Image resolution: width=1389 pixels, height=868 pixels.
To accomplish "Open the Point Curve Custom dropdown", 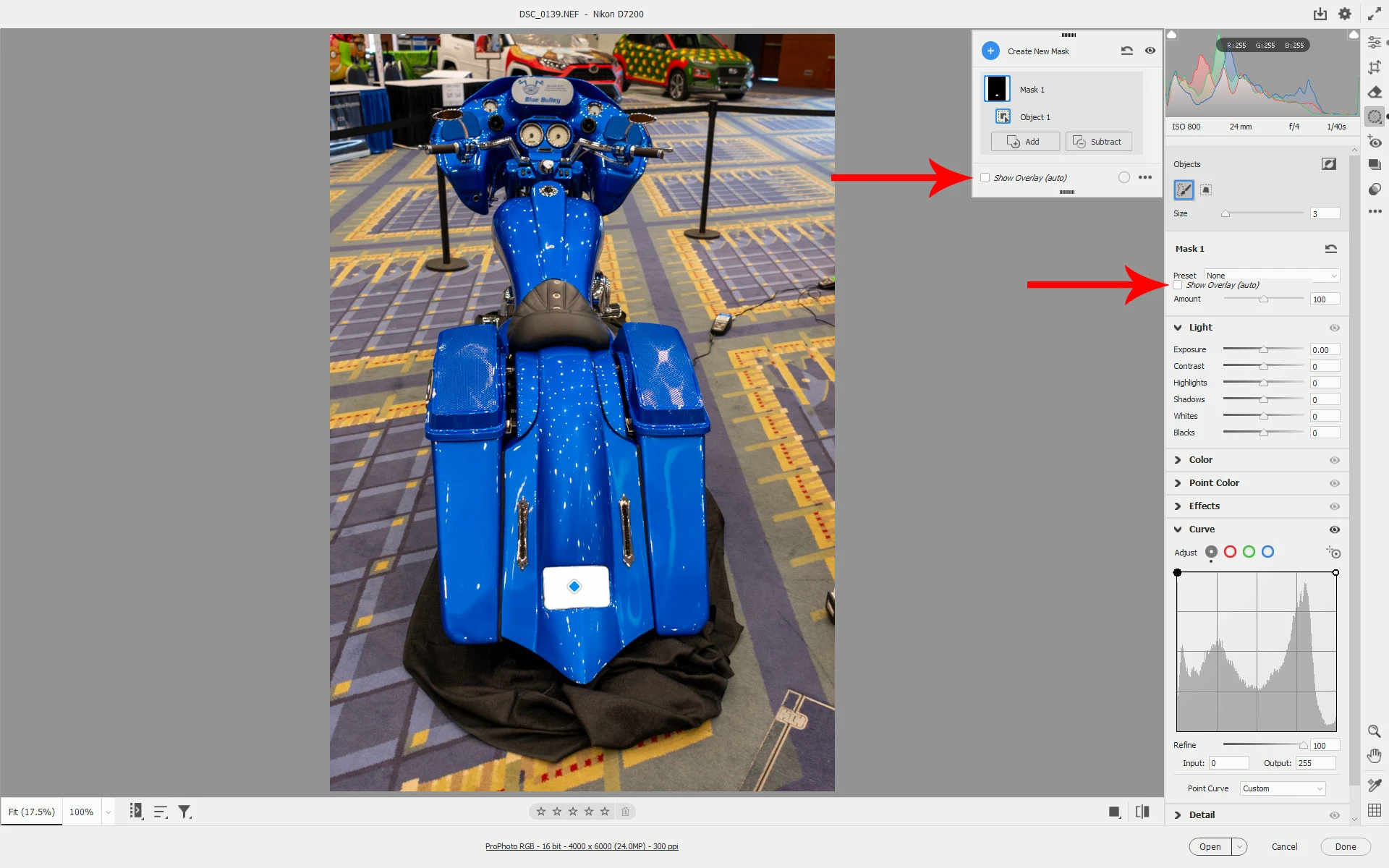I will pos(1282,788).
